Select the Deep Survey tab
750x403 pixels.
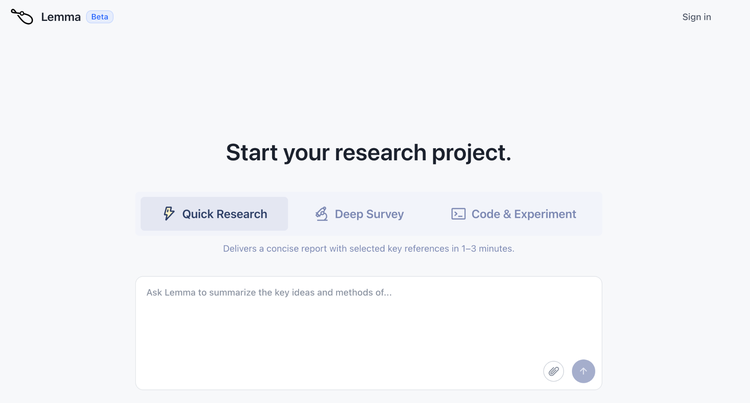[x=360, y=214]
